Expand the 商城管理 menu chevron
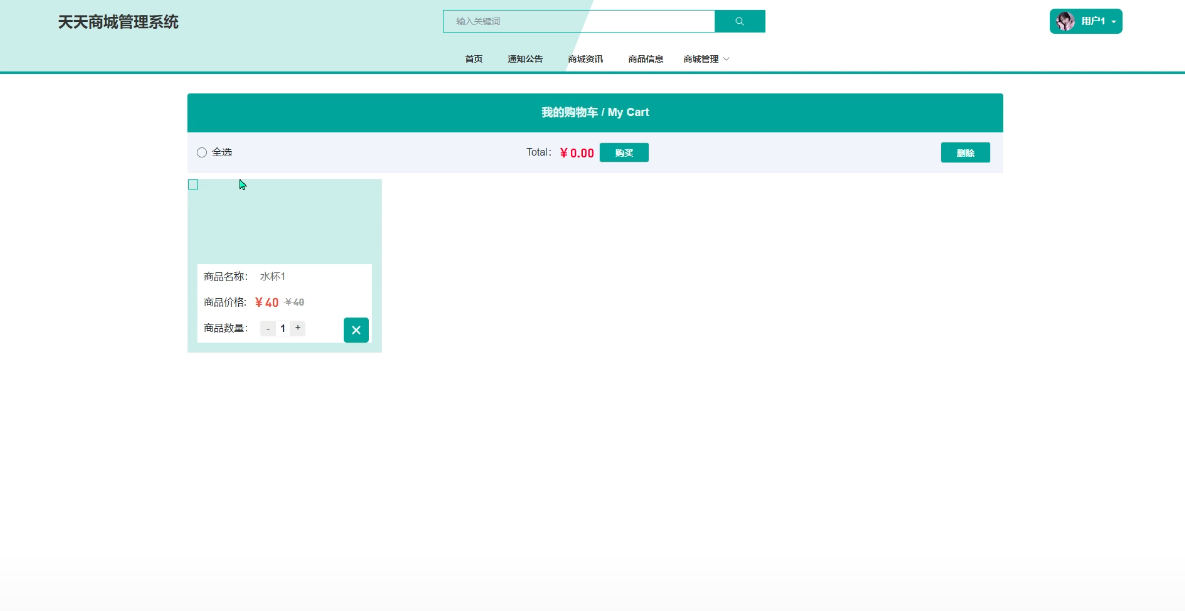This screenshot has width=1185, height=611. click(x=726, y=59)
